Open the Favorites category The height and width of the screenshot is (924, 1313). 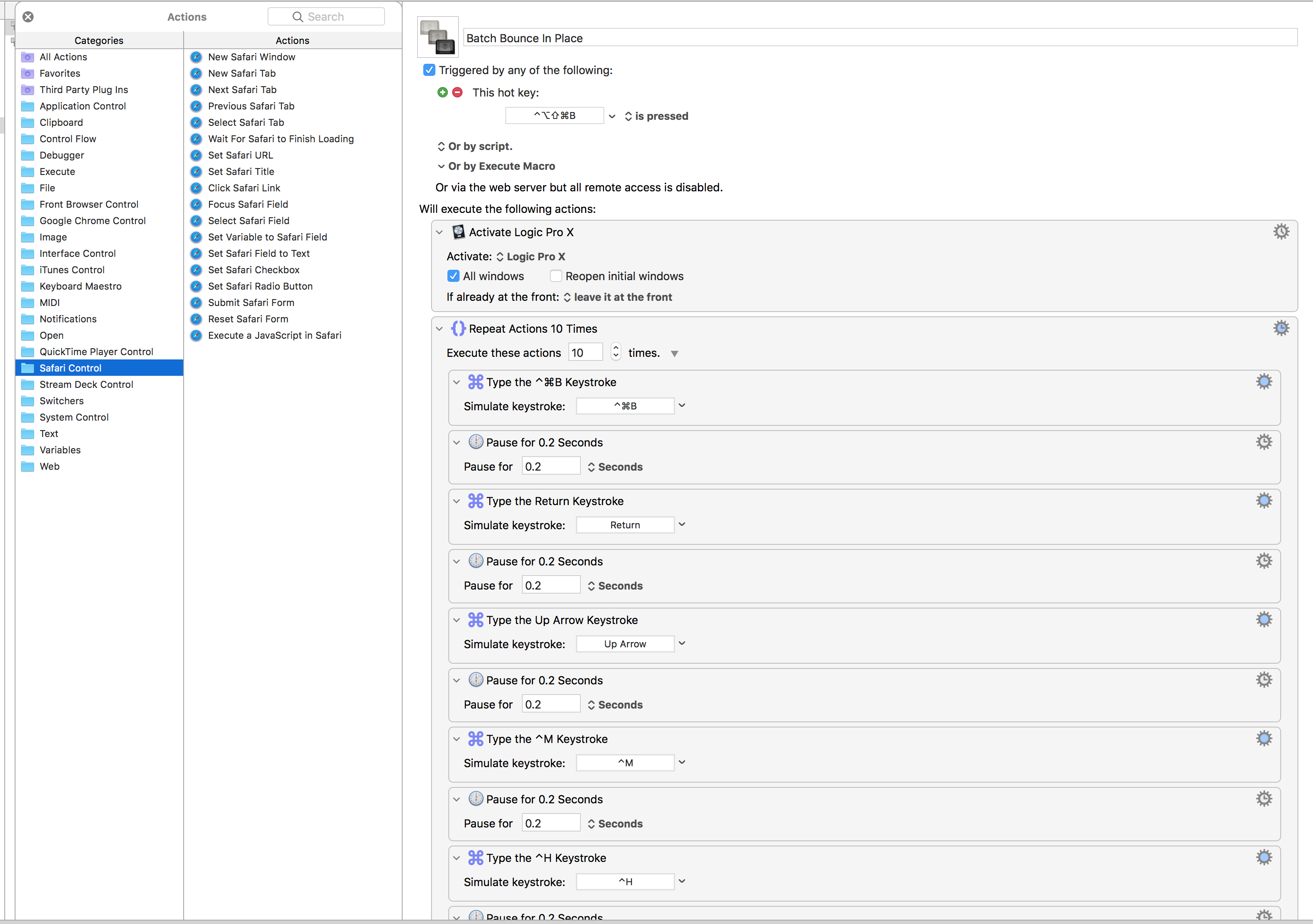click(x=99, y=73)
